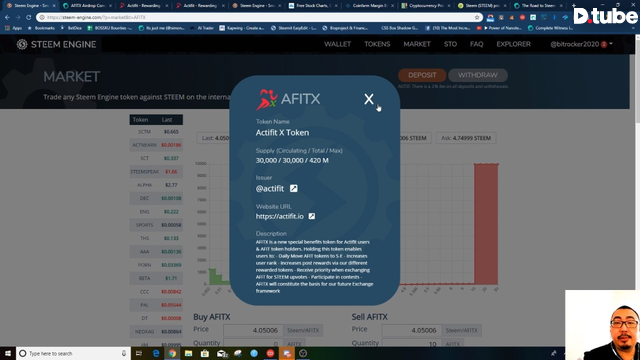
Task: Go back with browser back arrow
Action: pyautogui.click(x=7, y=18)
